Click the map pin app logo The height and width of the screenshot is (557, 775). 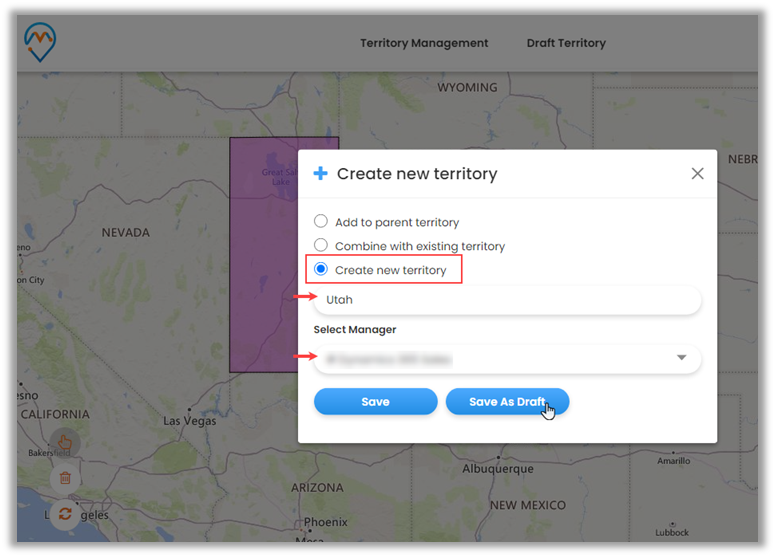40,42
